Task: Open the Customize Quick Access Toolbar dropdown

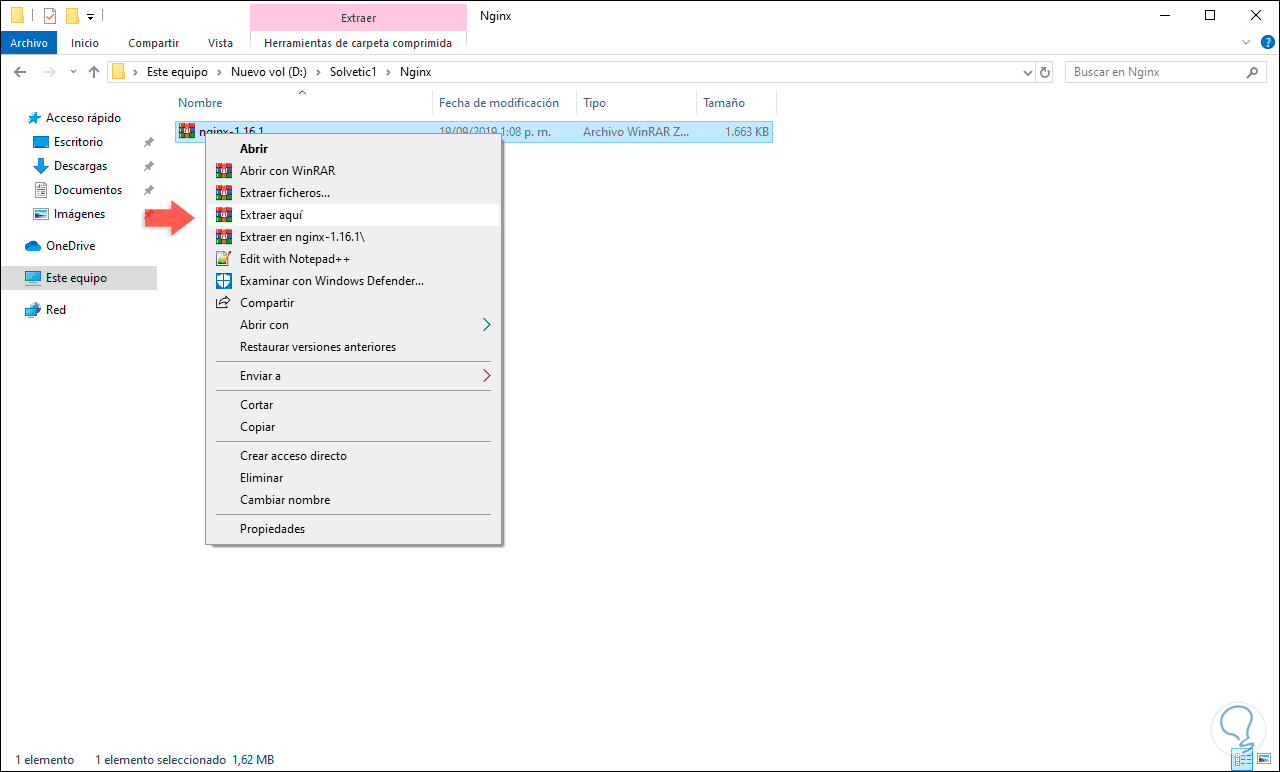Action: 90,17
